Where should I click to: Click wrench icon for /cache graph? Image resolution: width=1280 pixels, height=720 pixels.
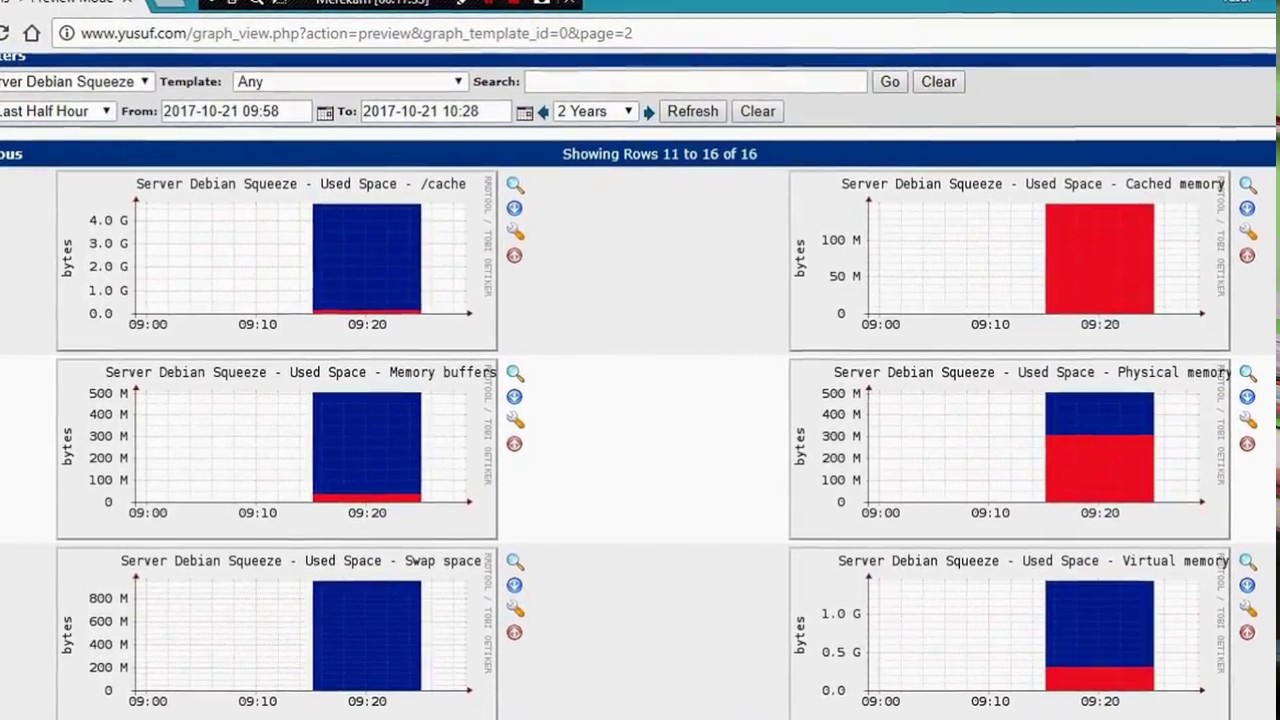(514, 232)
